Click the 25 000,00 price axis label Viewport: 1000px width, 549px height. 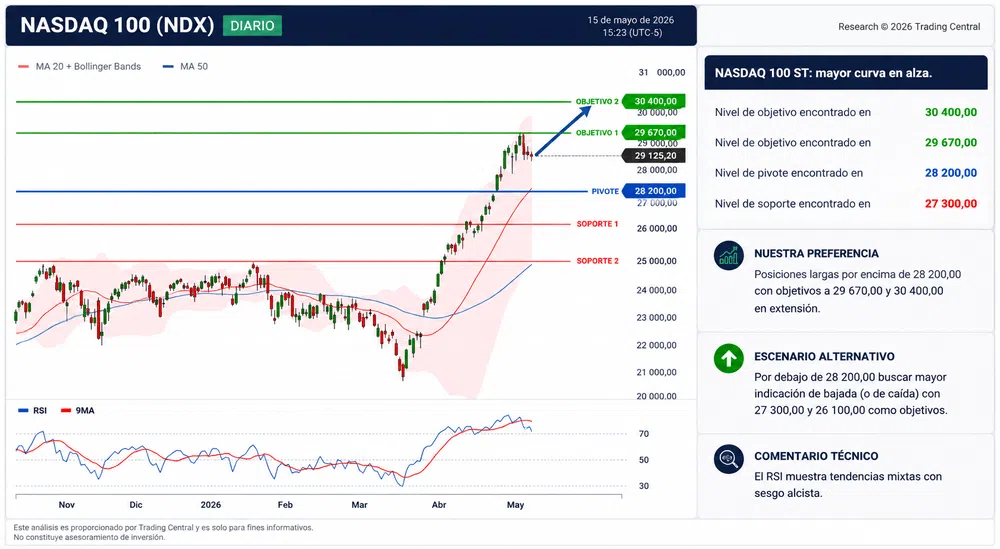(x=657, y=261)
